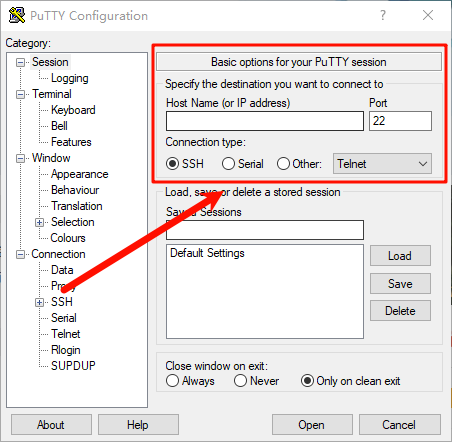Collapse the Terminal tree node

21,94
